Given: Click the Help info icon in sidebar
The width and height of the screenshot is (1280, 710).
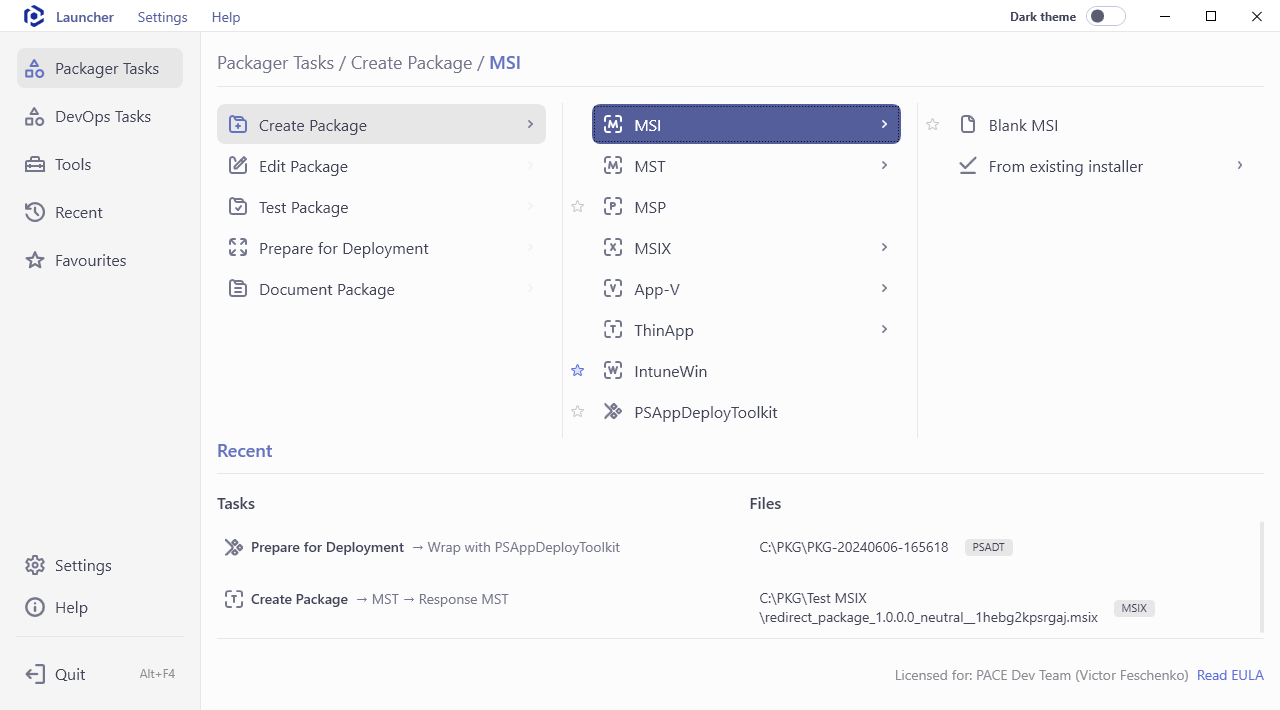Looking at the screenshot, I should [x=35, y=607].
